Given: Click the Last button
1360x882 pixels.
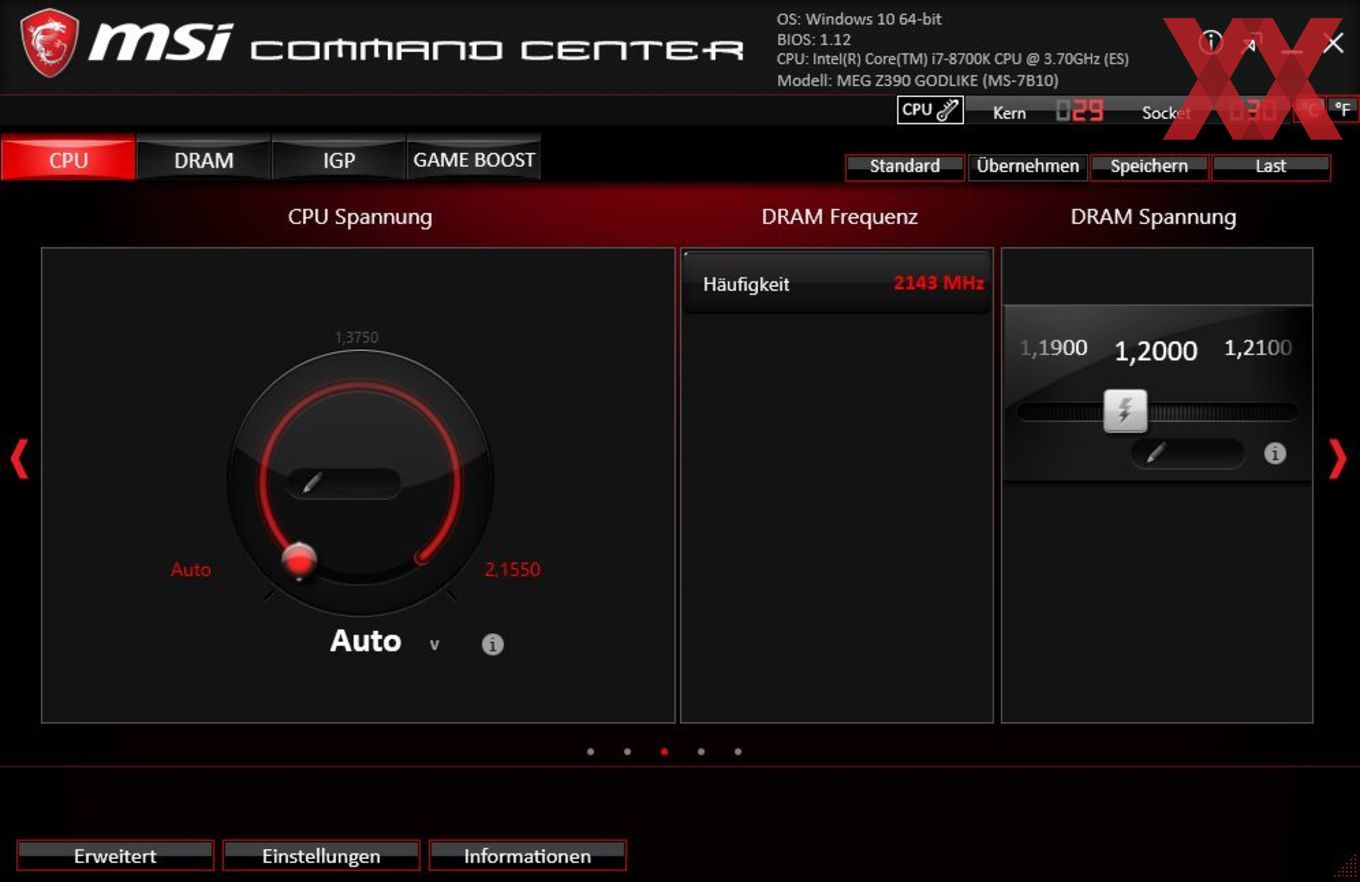Looking at the screenshot, I should (1271, 166).
